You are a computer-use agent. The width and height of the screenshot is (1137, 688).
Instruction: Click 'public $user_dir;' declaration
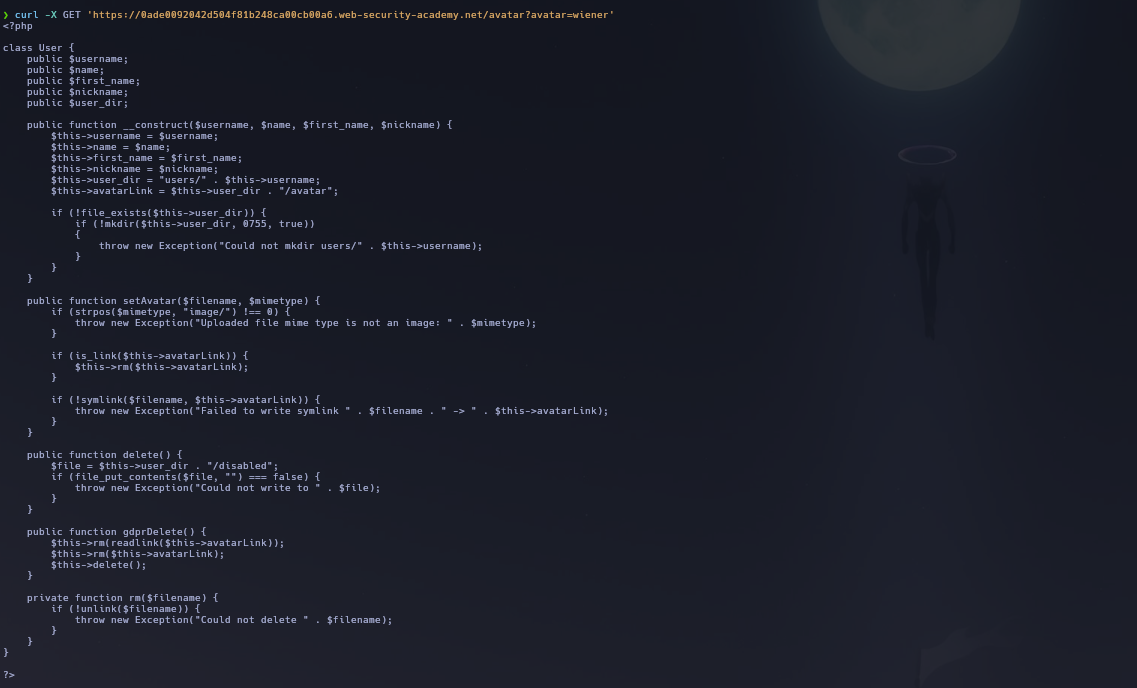tap(78, 103)
